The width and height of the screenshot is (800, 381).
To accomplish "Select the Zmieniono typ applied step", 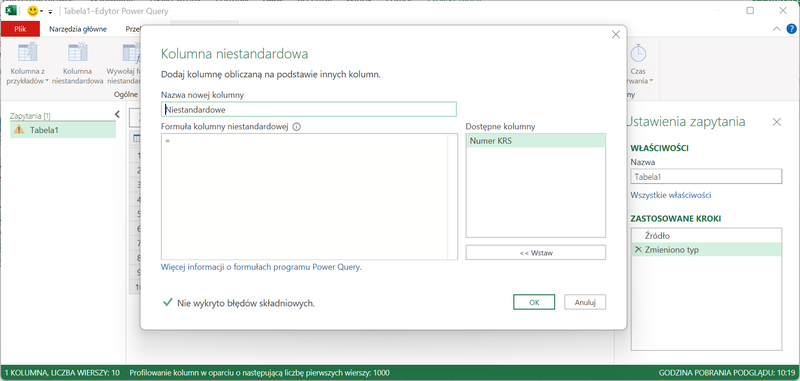I will coord(706,249).
